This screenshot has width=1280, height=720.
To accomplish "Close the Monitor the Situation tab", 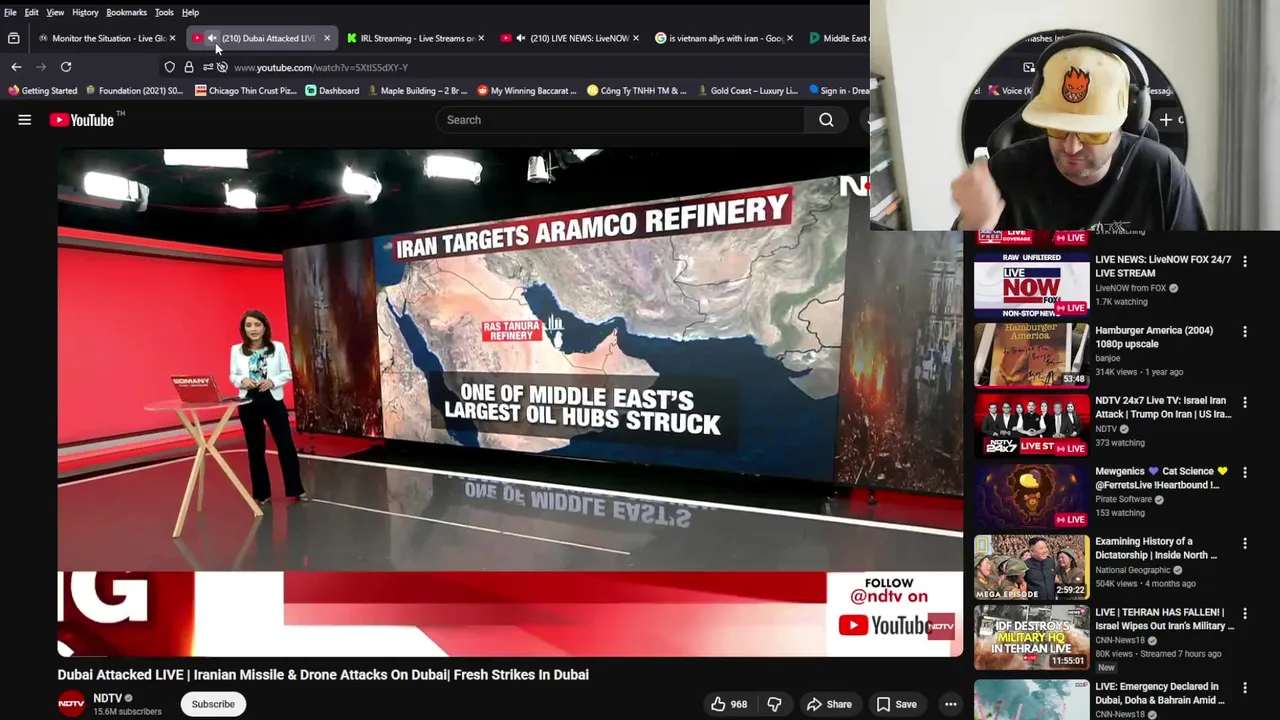I will tap(172, 38).
